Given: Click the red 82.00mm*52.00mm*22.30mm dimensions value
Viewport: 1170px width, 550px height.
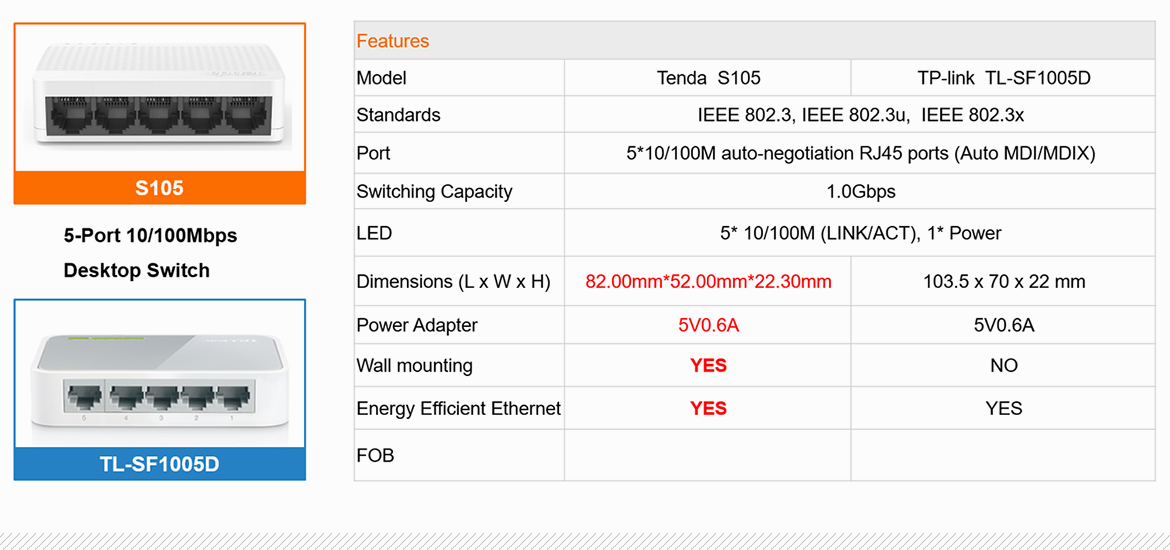Looking at the screenshot, I should click(708, 282).
